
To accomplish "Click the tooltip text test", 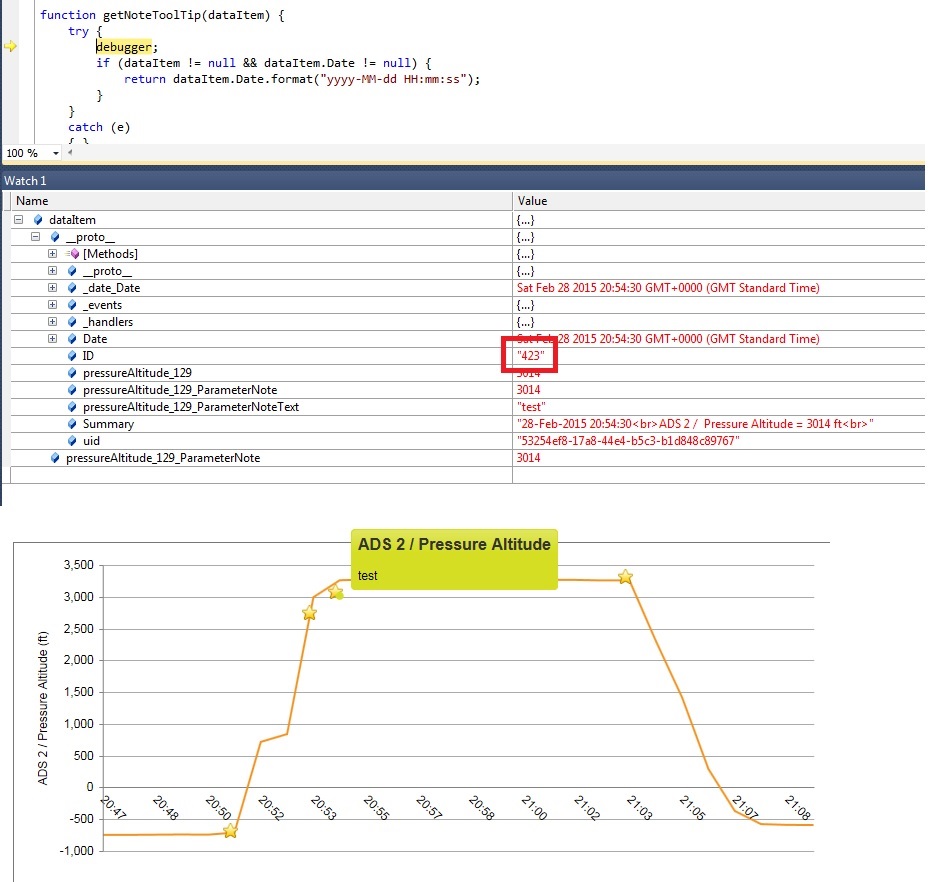I will 368,576.
